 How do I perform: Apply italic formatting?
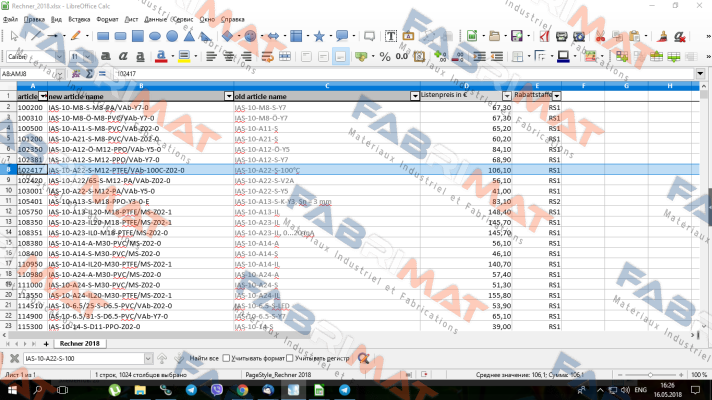pyautogui.click(x=123, y=56)
